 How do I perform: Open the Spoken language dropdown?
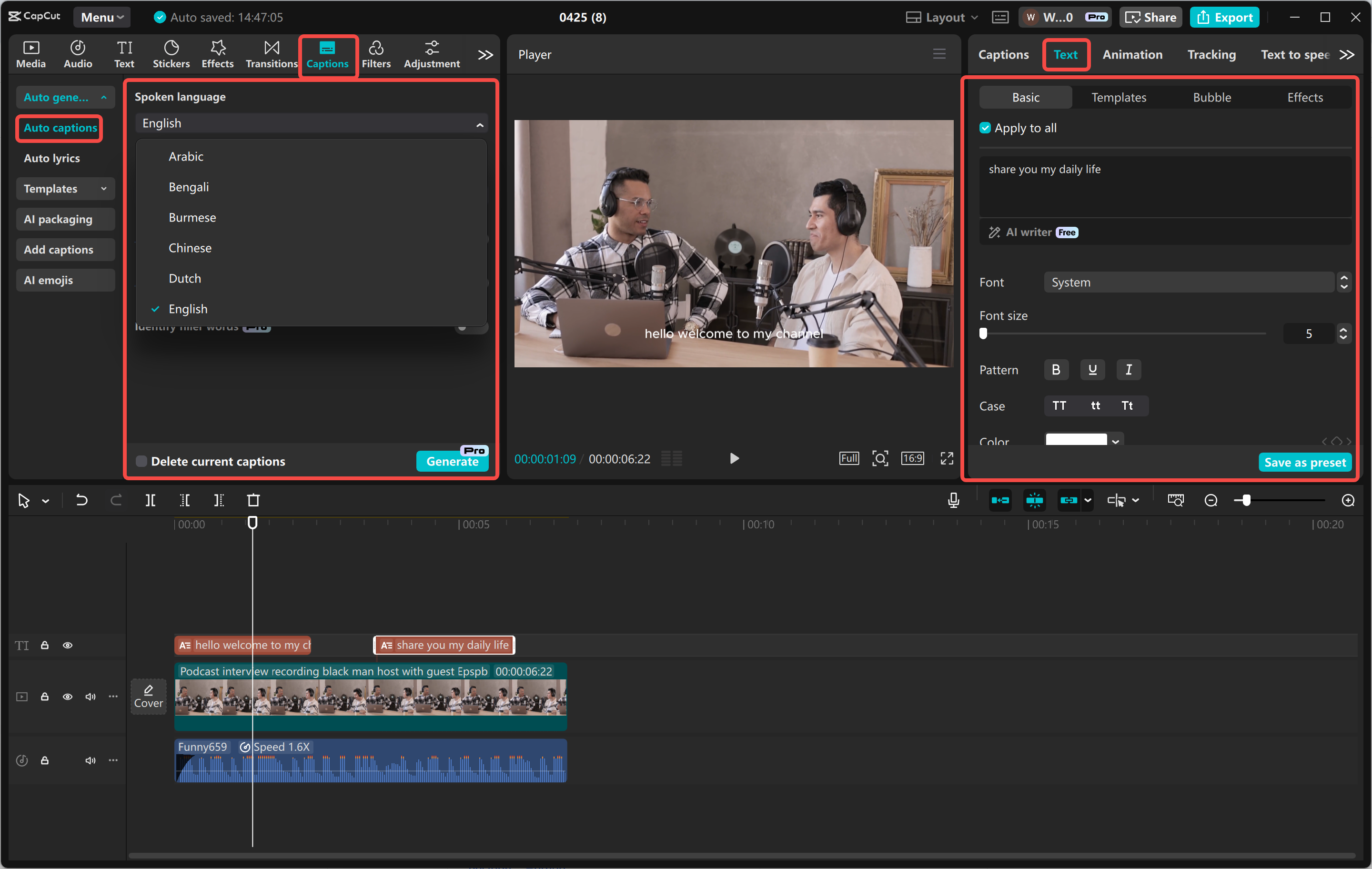[x=311, y=123]
